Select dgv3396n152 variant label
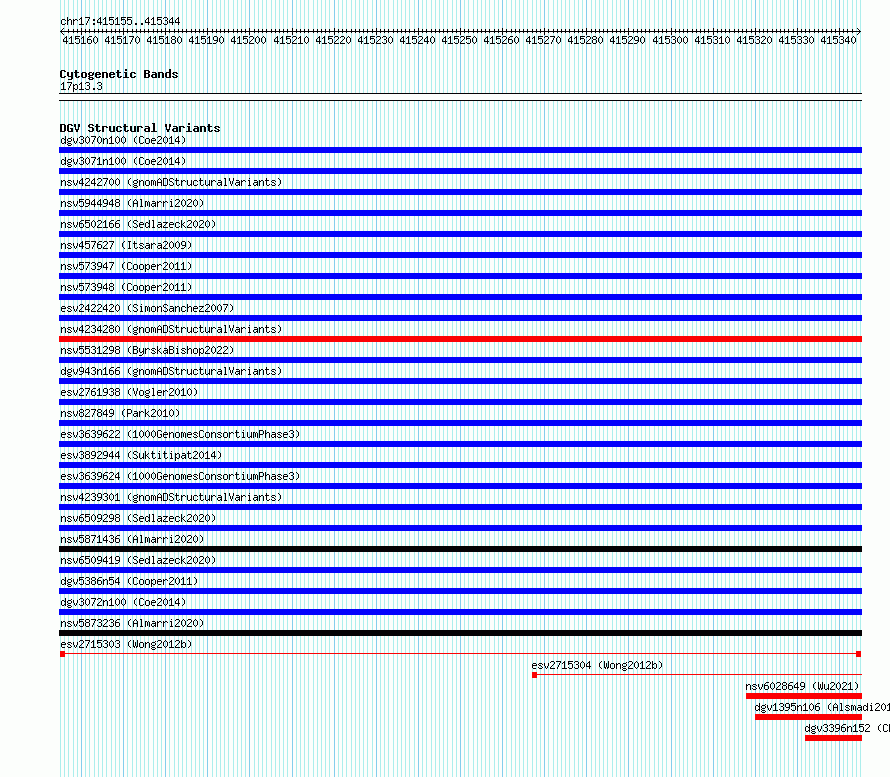The height and width of the screenshot is (777, 890). pyautogui.click(x=847, y=728)
